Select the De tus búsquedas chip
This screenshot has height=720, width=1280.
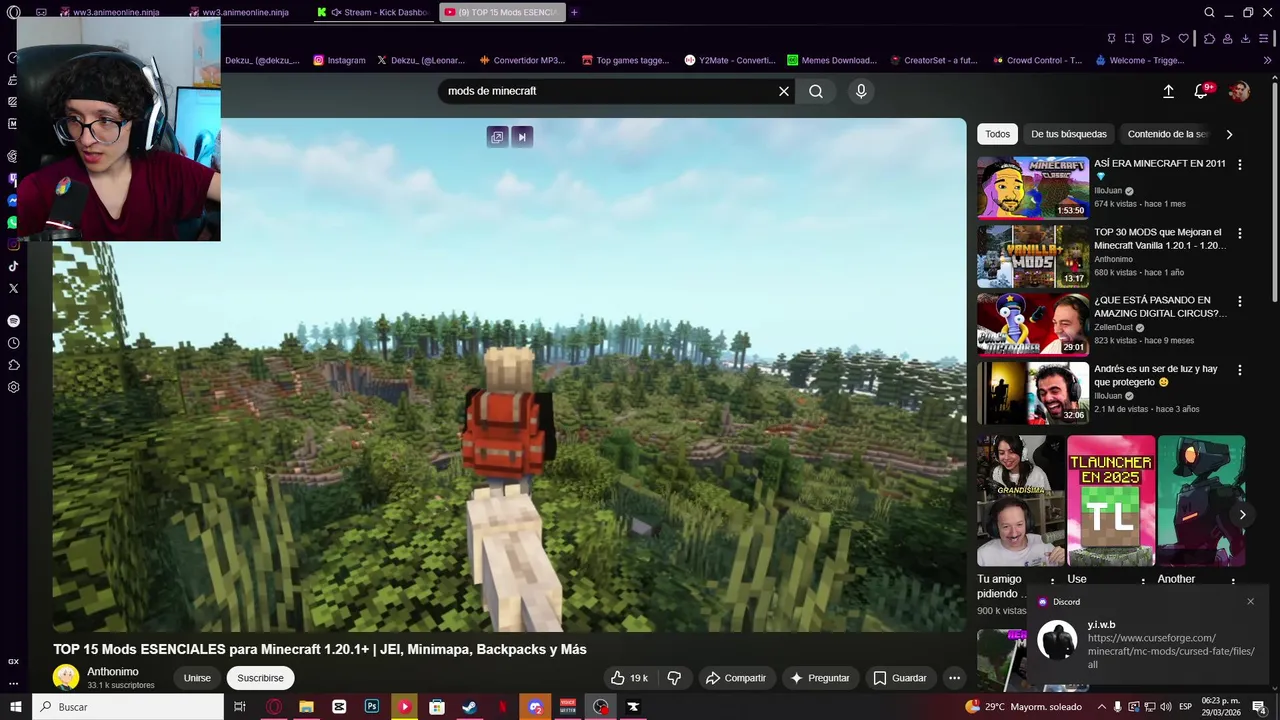pyautogui.click(x=1069, y=134)
